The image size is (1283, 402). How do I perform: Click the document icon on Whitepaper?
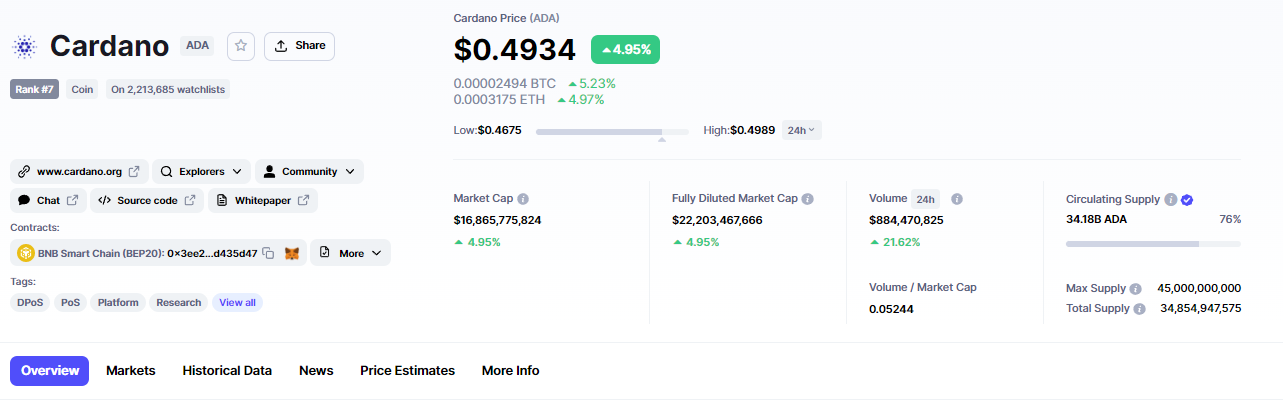pos(223,201)
